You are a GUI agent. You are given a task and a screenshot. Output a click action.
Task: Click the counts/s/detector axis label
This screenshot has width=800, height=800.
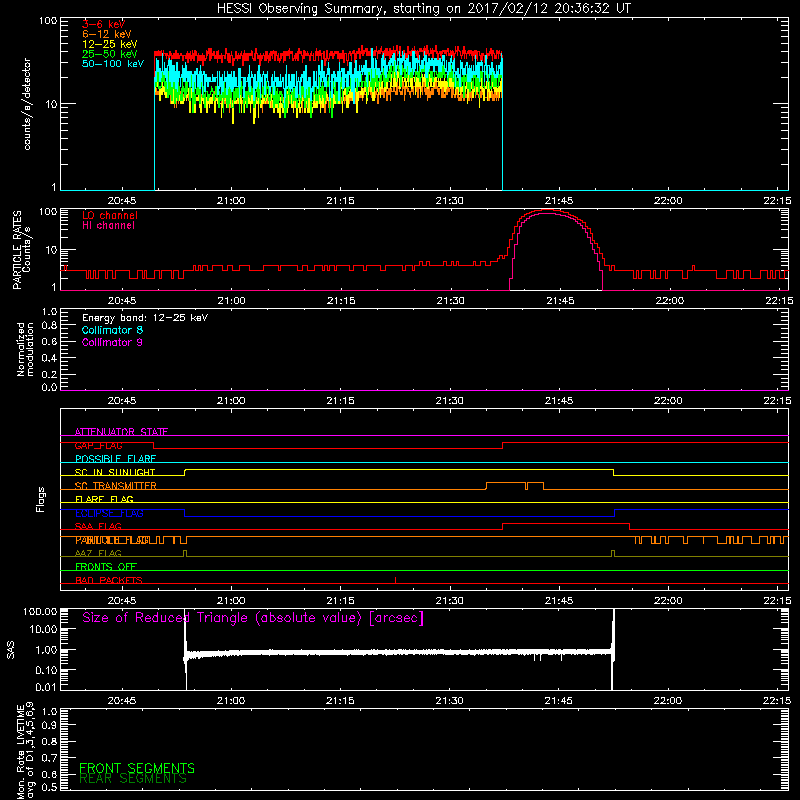(27, 104)
